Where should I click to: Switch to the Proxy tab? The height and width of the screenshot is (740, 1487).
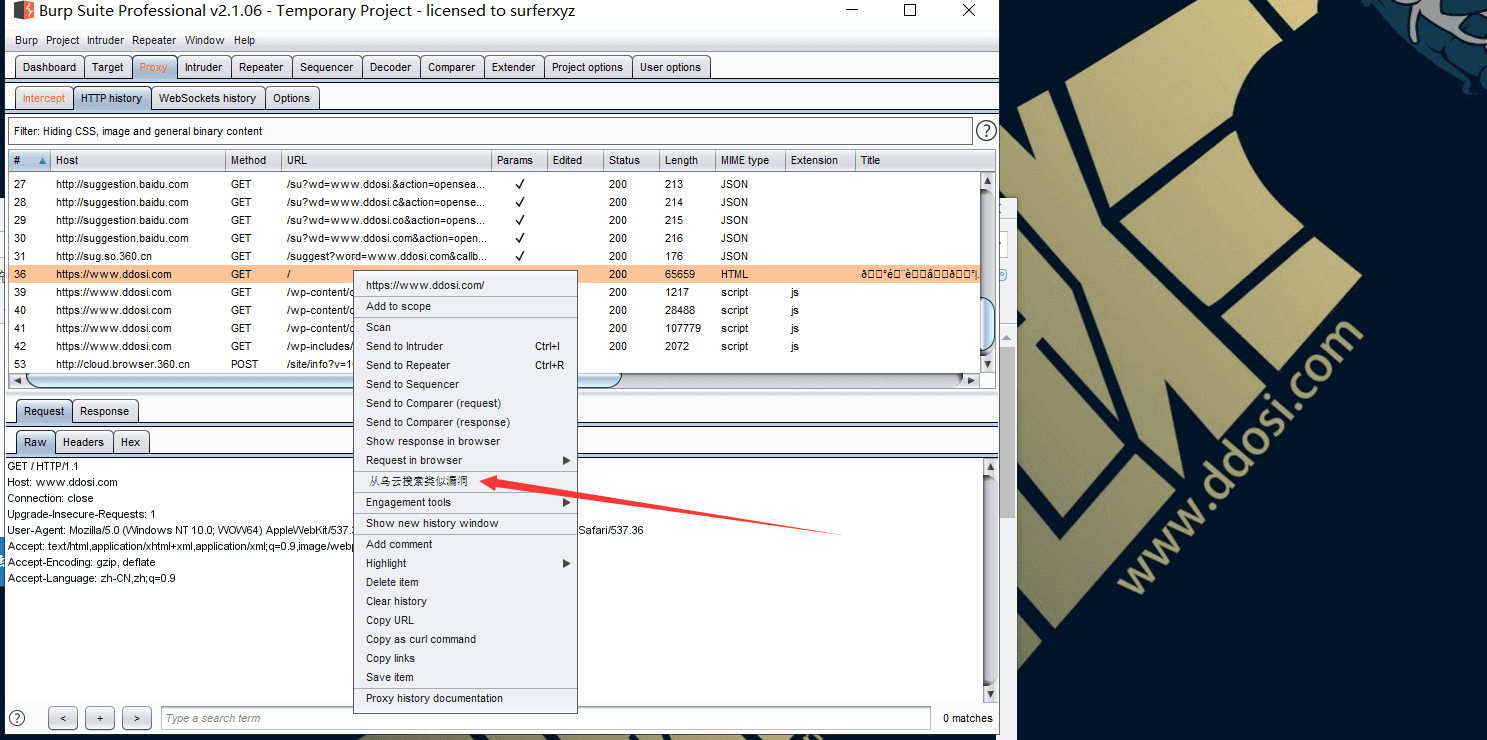click(x=154, y=67)
